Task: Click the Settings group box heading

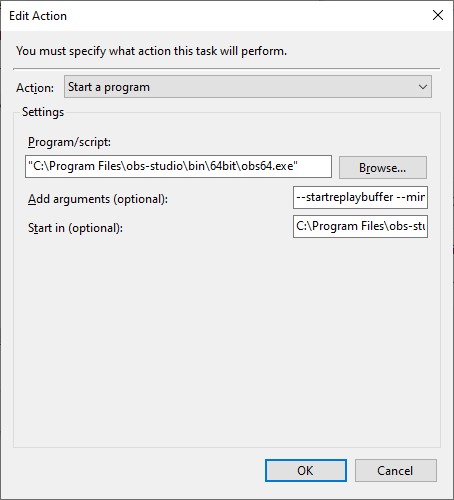Action: pos(43,112)
